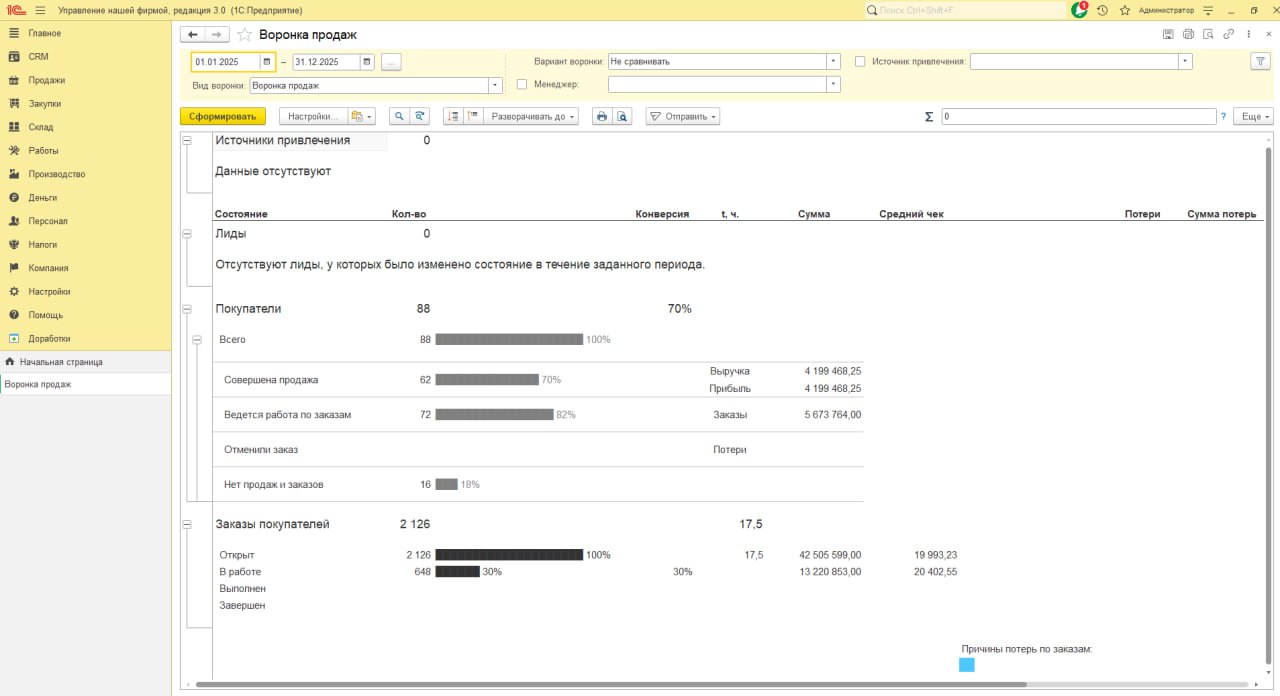Image resolution: width=1280 pixels, height=696 pixels.
Task: Click the Сформировать button
Action: tap(222, 116)
